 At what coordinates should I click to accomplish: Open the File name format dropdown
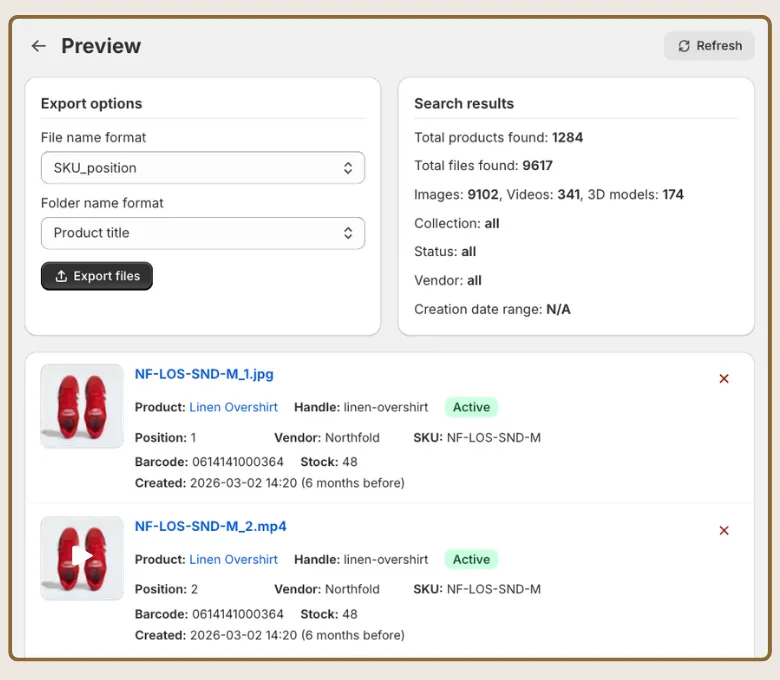tap(203, 168)
